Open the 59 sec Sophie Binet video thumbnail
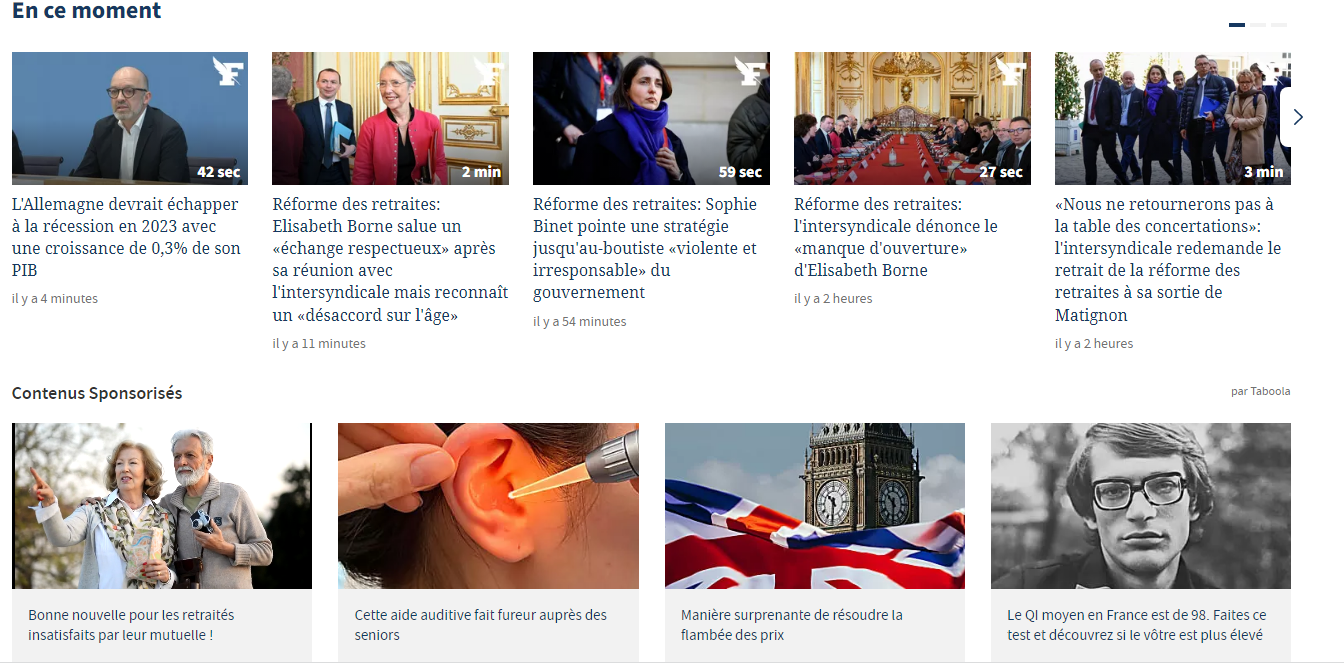Image resolution: width=1344 pixels, height=667 pixels. (x=652, y=118)
